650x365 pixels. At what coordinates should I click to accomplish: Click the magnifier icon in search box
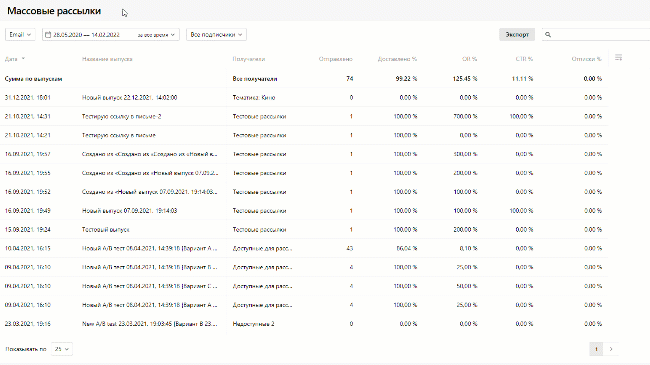[548, 34]
